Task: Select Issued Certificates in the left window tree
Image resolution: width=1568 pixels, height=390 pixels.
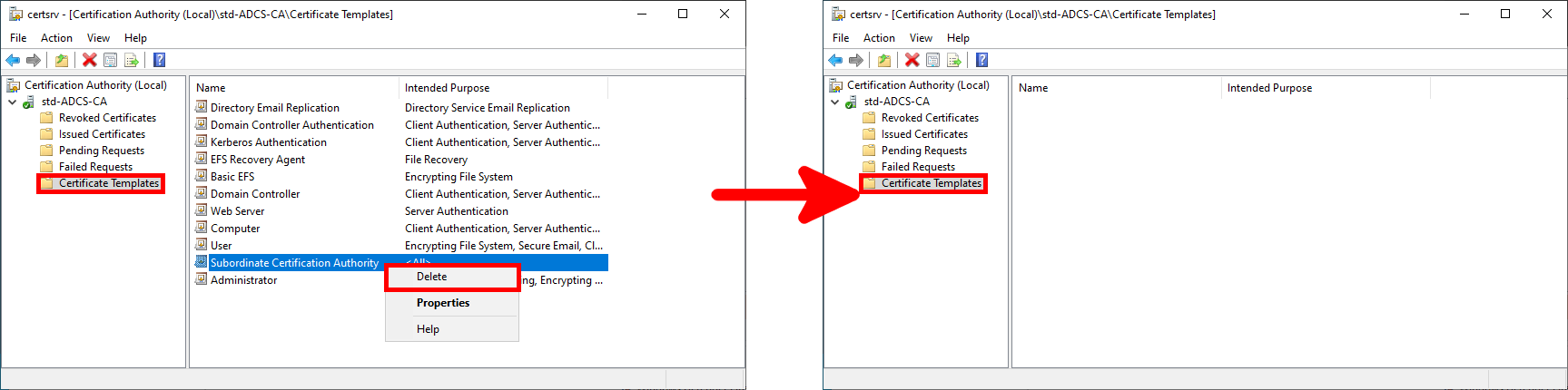Action: pyautogui.click(x=102, y=134)
